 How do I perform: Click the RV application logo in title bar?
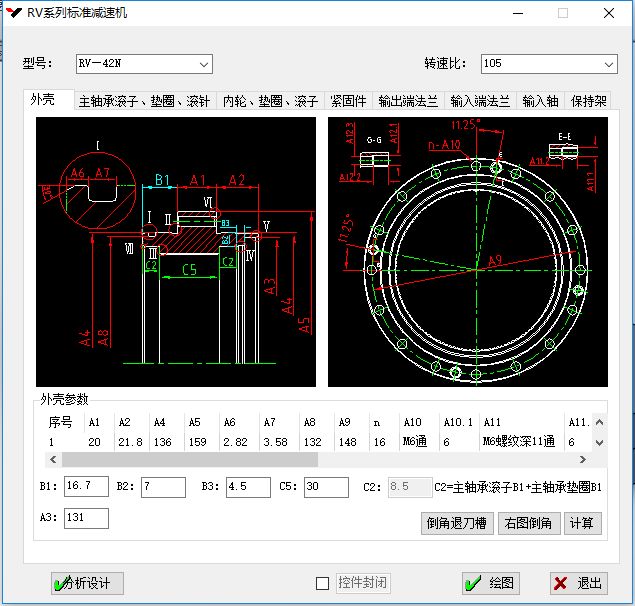tap(14, 13)
